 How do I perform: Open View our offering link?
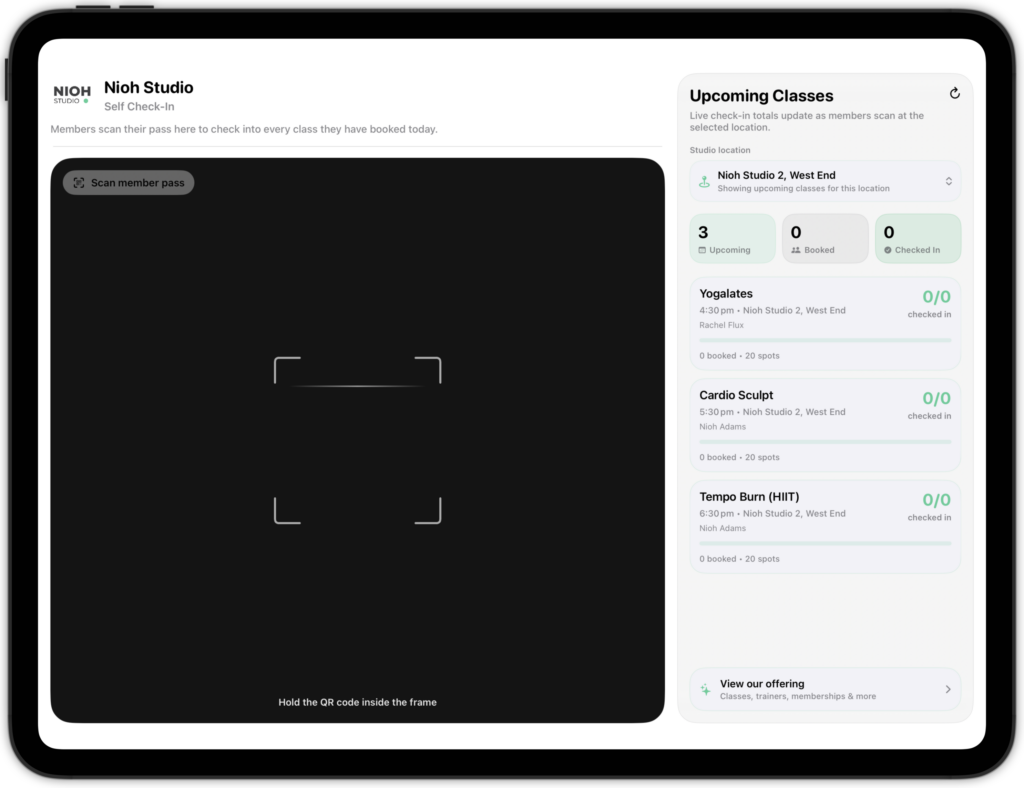(x=797, y=689)
